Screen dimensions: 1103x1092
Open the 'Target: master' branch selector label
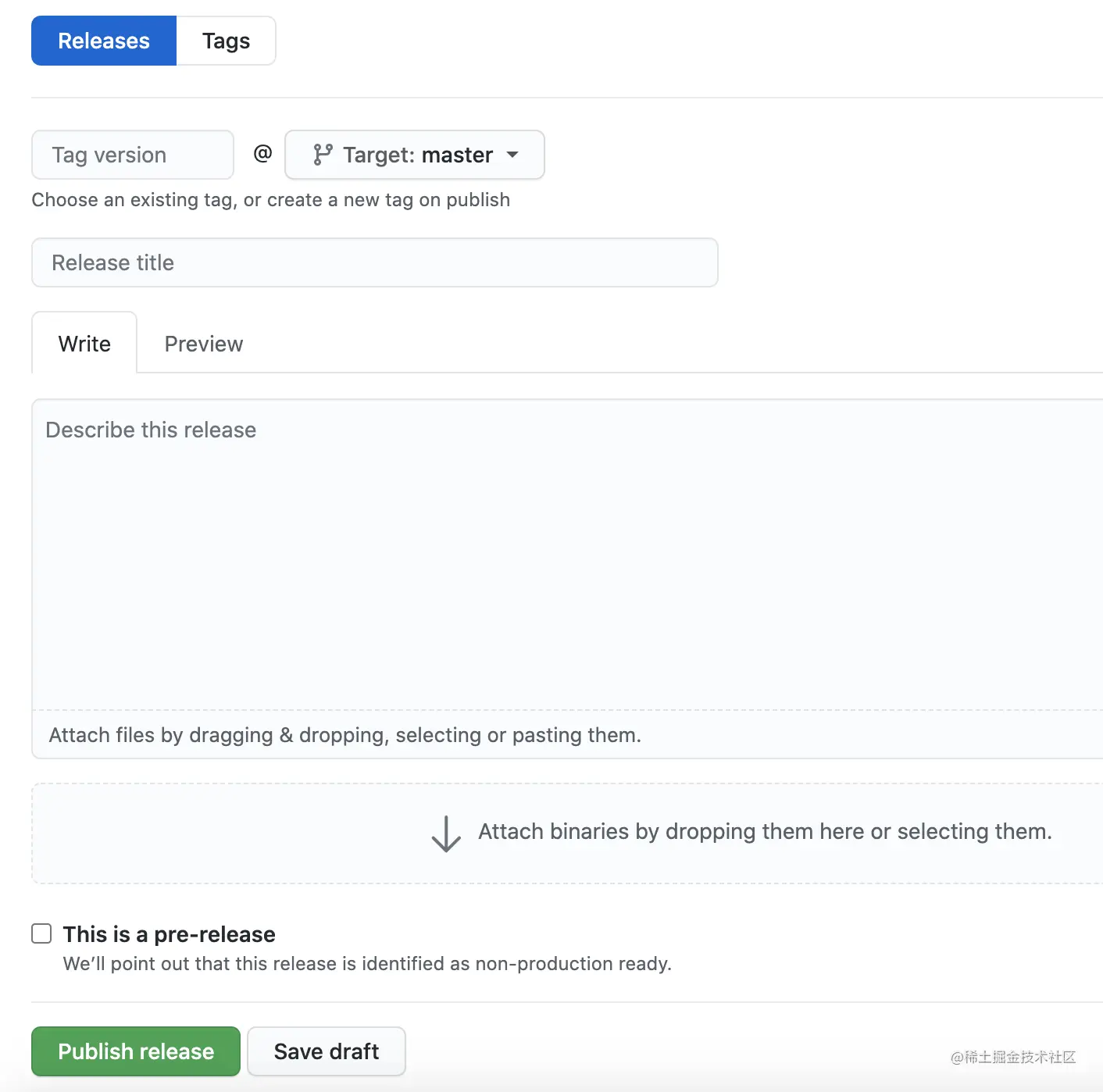coord(418,155)
